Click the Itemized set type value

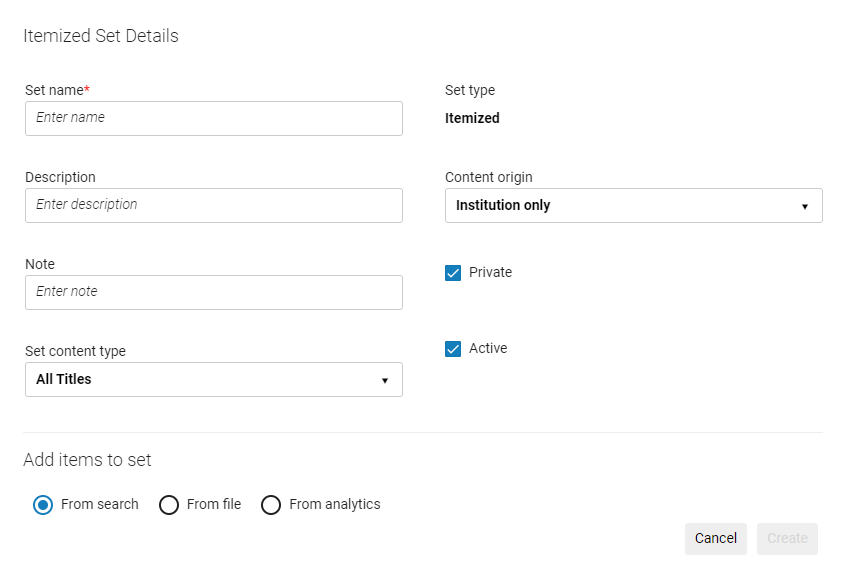[472, 118]
